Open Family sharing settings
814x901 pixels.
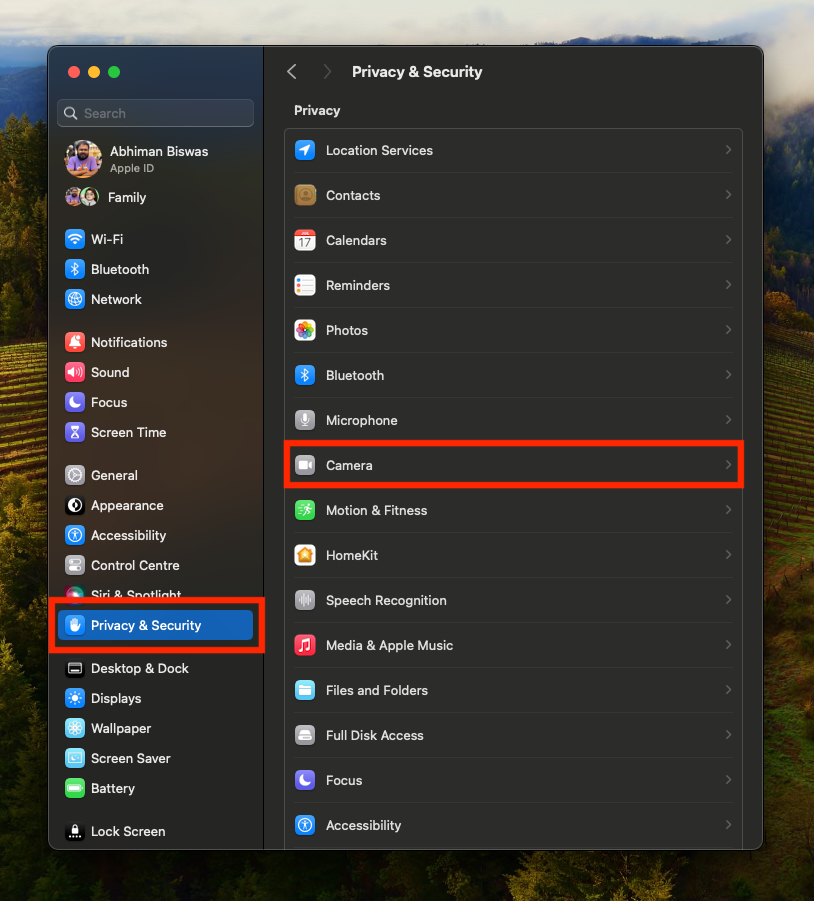(126, 197)
